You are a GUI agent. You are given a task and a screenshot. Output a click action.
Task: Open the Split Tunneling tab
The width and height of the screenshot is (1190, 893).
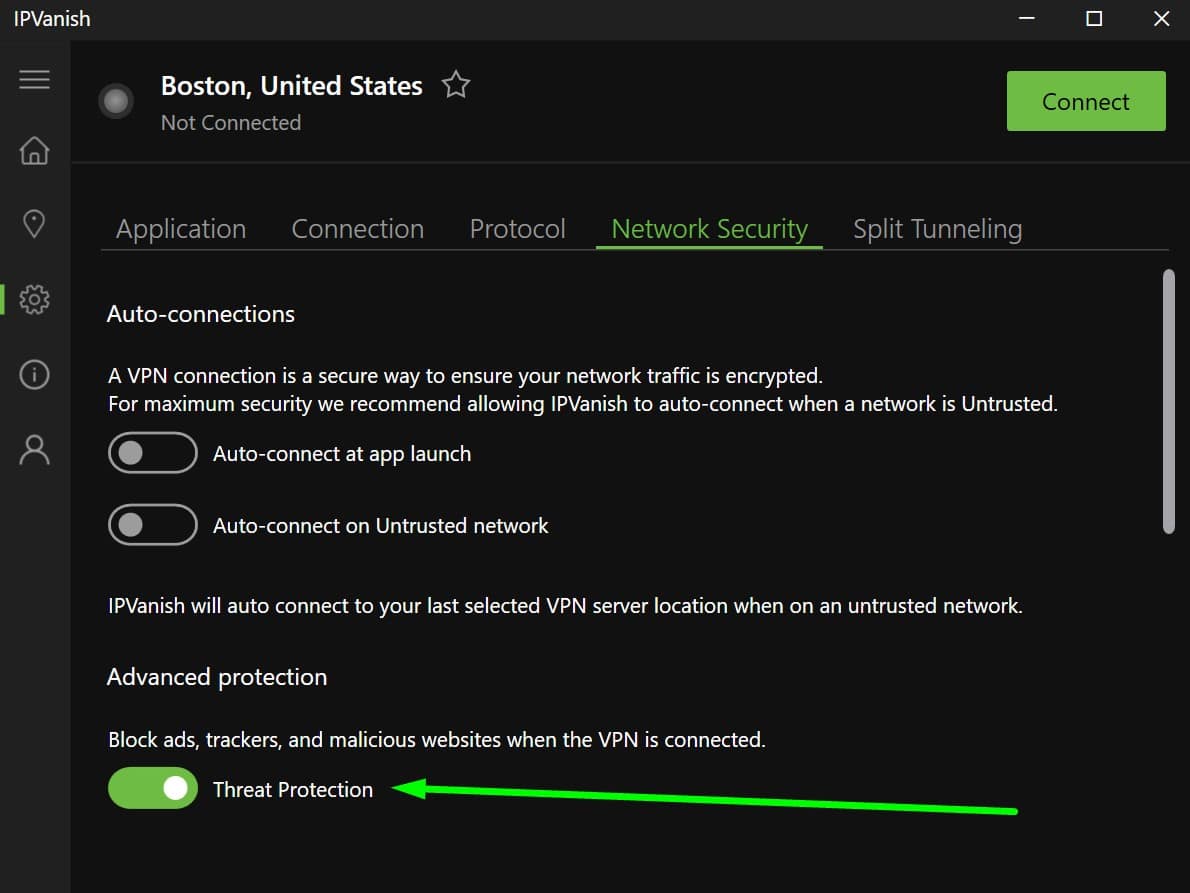click(x=937, y=228)
